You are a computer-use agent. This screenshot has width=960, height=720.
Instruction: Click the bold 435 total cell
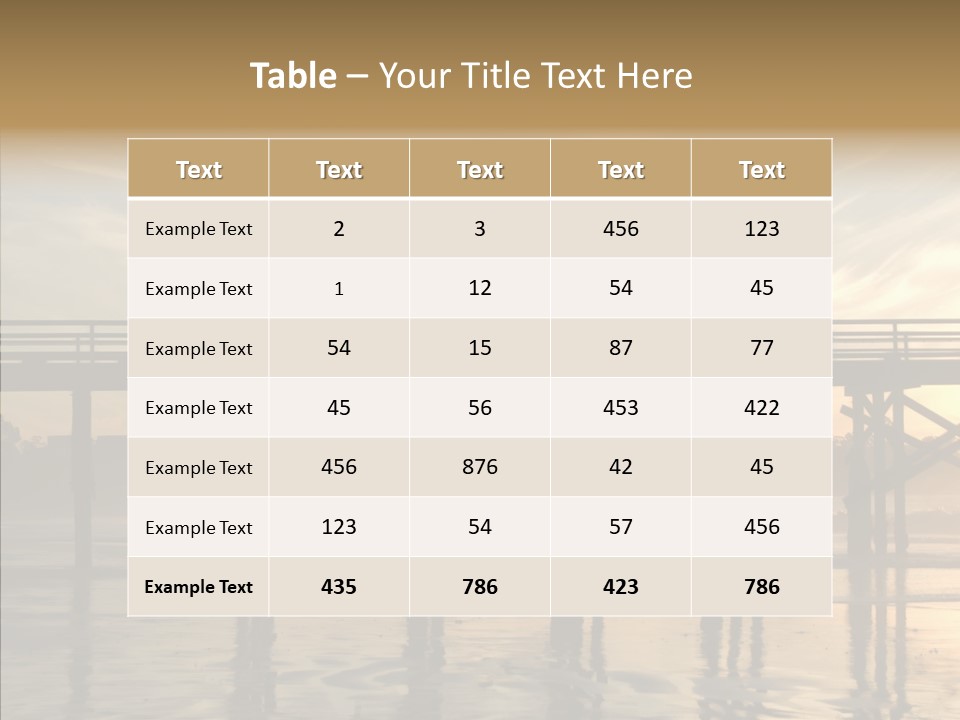[x=339, y=587]
